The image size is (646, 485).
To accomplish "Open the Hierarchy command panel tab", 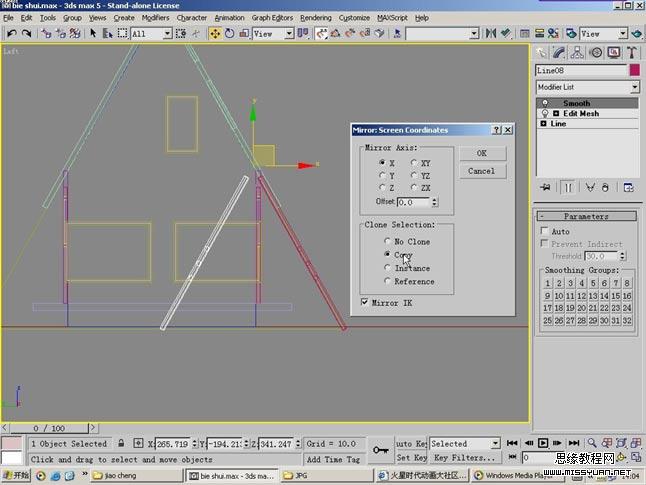I will point(577,53).
